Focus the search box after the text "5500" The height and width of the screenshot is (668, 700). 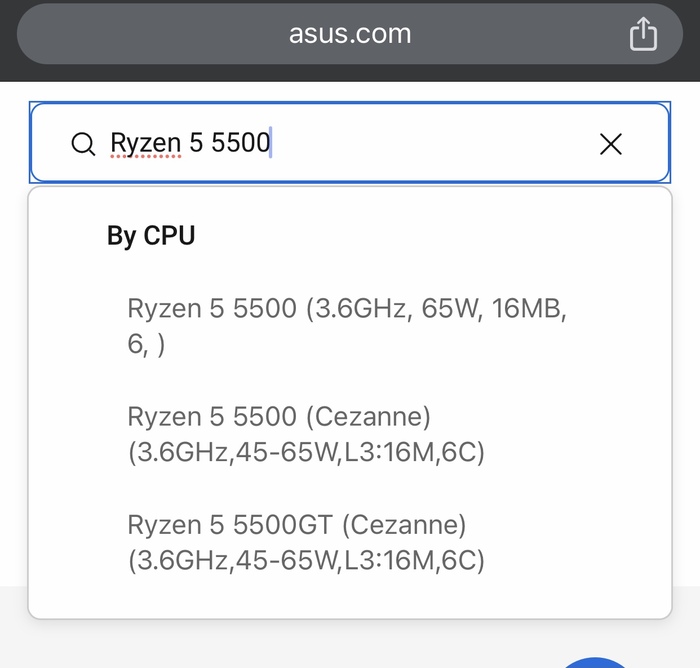pos(290,144)
